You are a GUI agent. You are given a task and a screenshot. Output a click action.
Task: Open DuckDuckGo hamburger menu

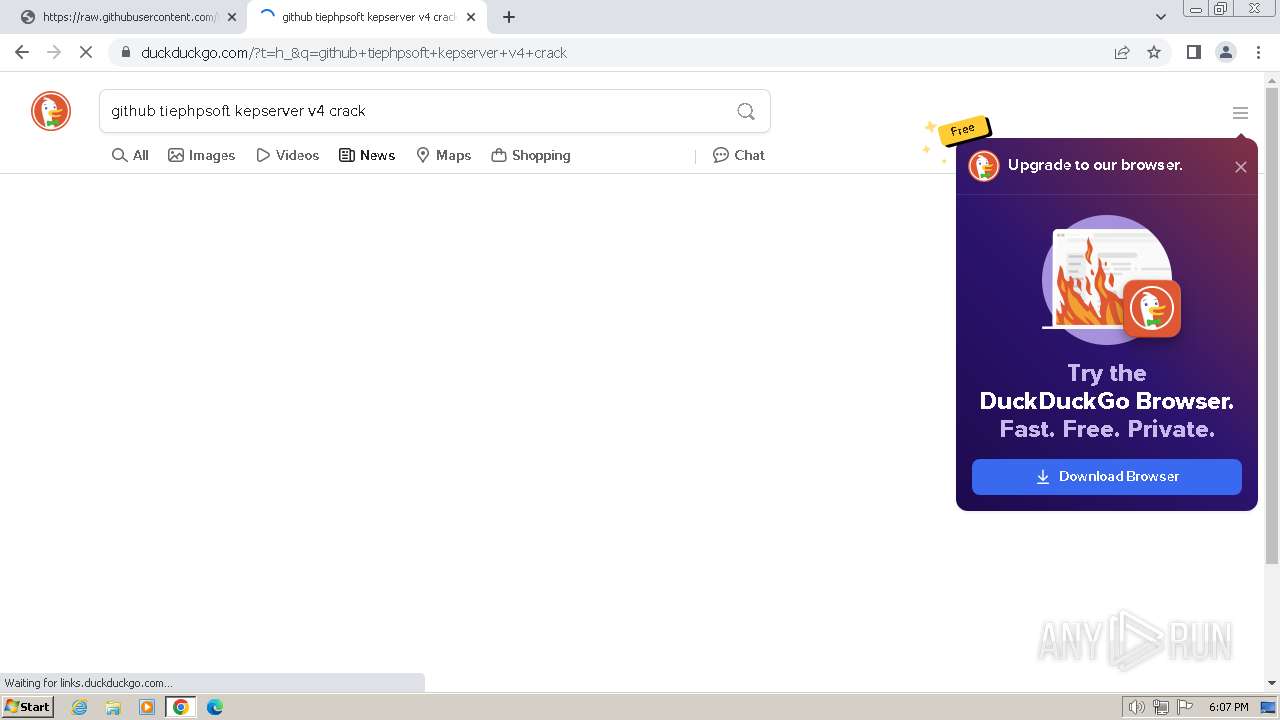(1240, 113)
